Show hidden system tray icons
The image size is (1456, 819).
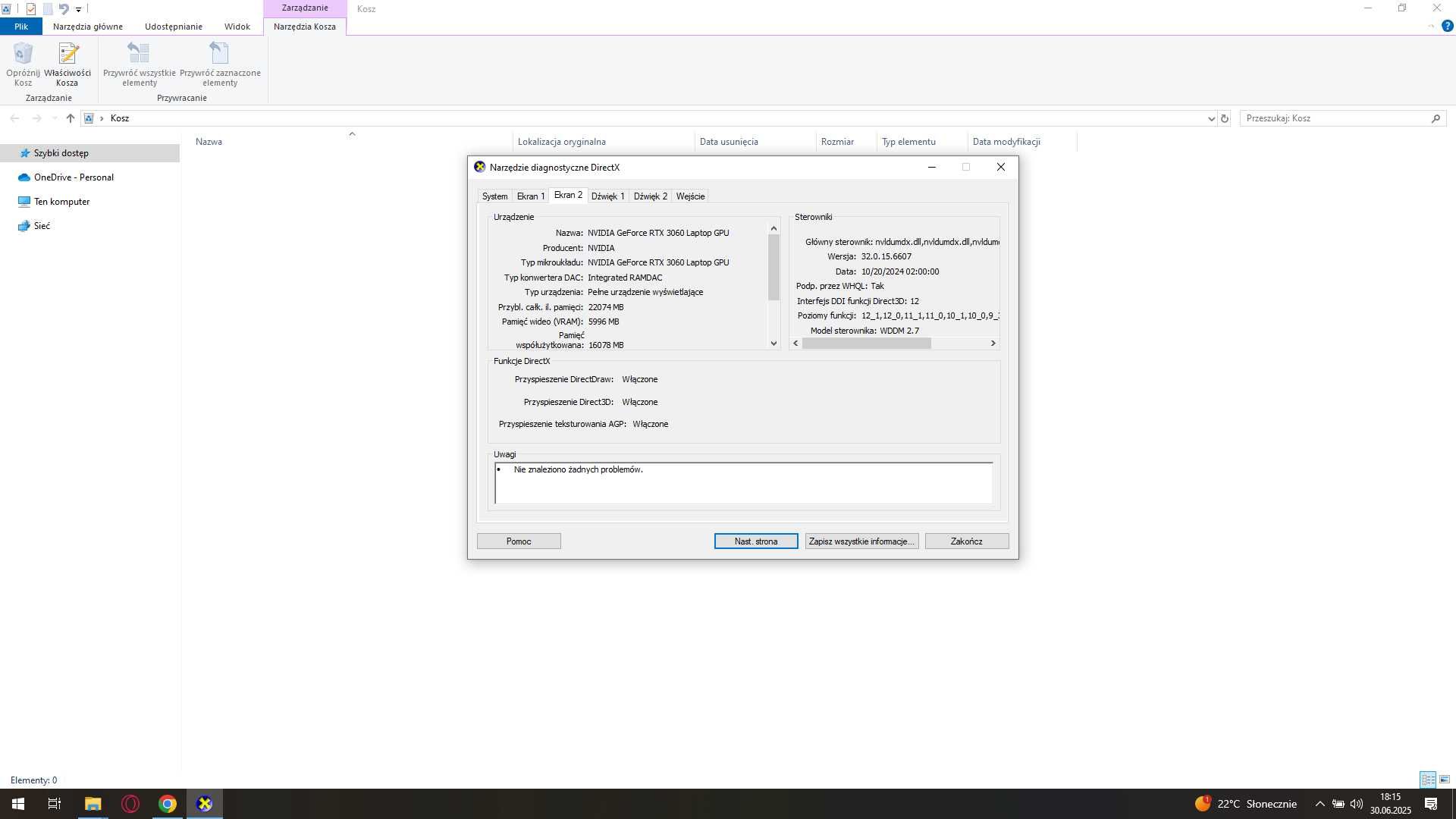click(1319, 804)
